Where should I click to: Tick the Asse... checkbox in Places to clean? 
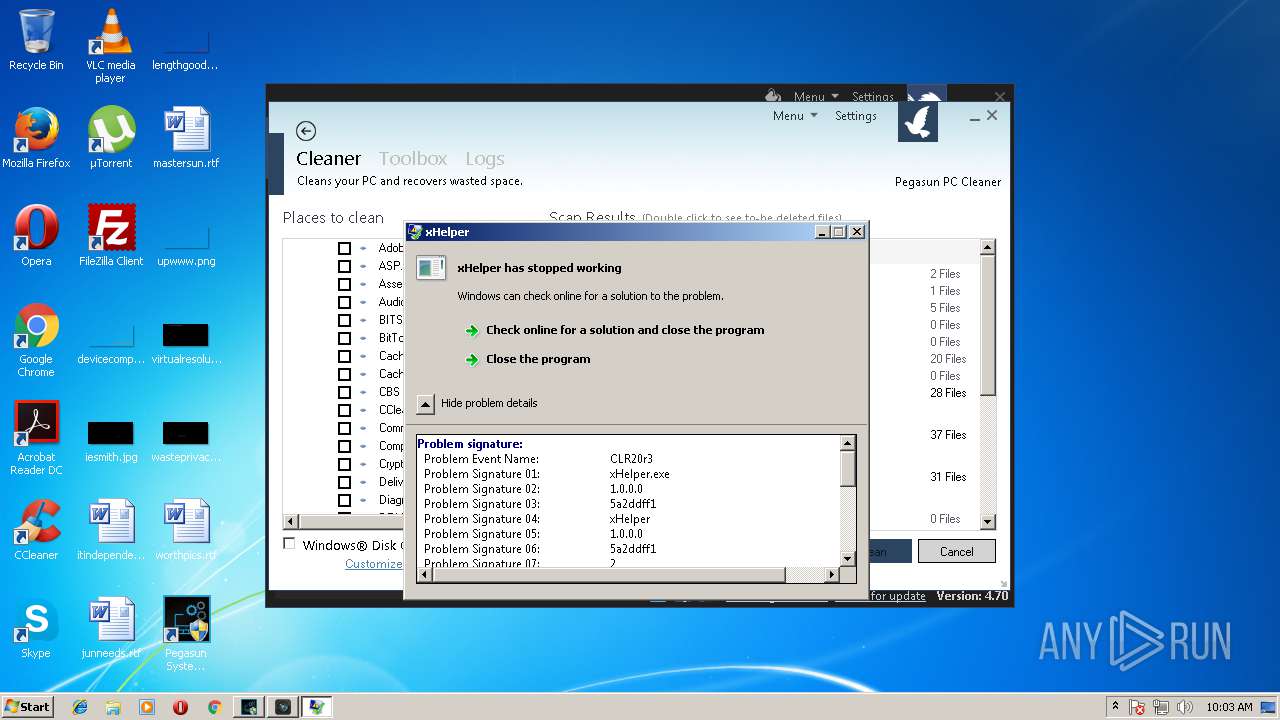(x=344, y=284)
